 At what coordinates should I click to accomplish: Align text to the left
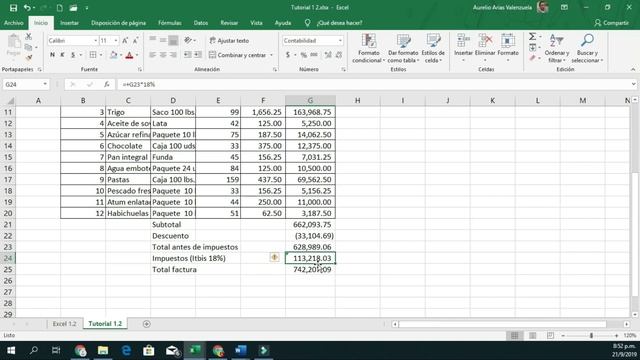(153, 55)
